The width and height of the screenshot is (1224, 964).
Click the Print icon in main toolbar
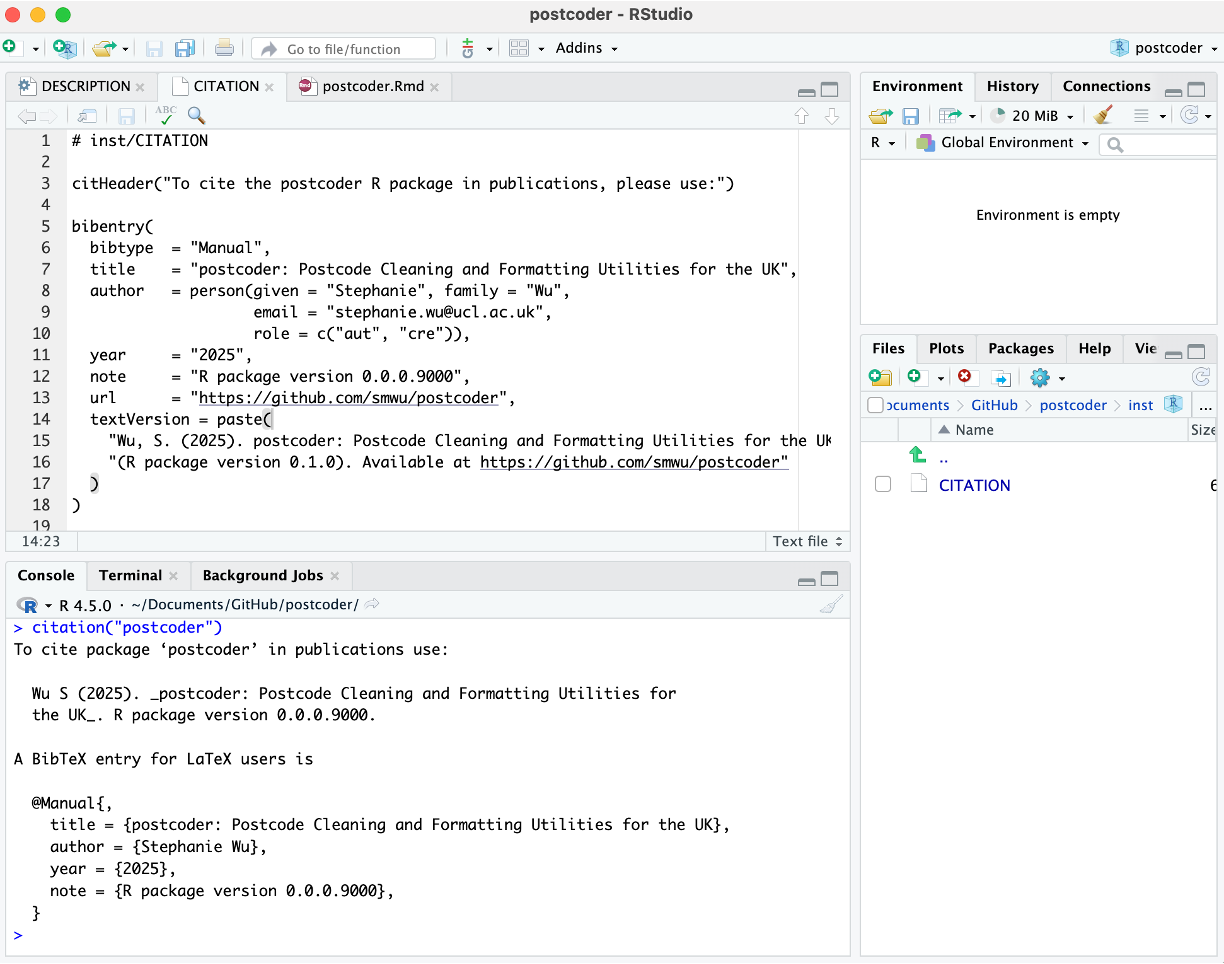[224, 48]
